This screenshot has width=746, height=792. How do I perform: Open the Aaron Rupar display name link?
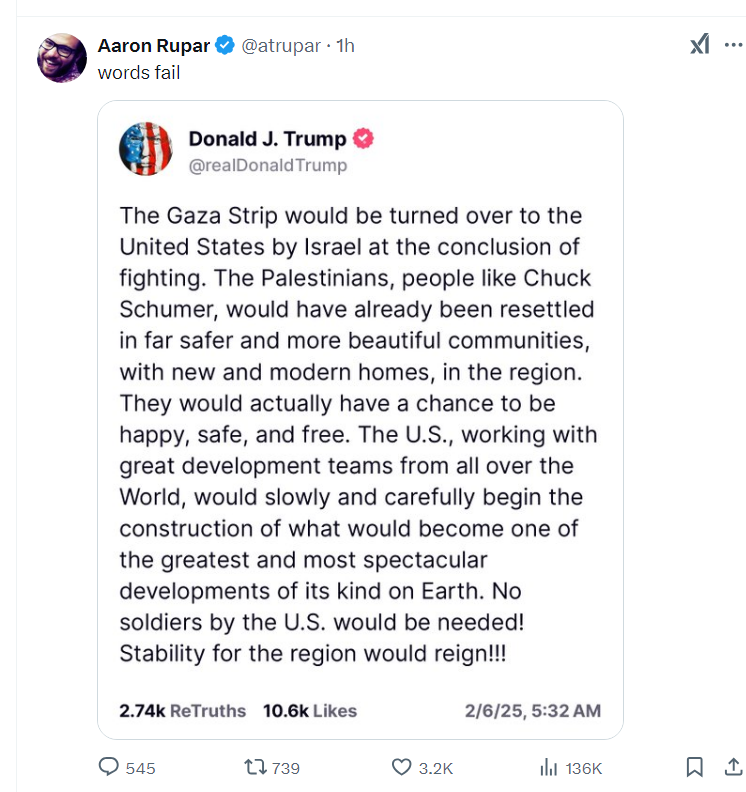click(x=155, y=46)
